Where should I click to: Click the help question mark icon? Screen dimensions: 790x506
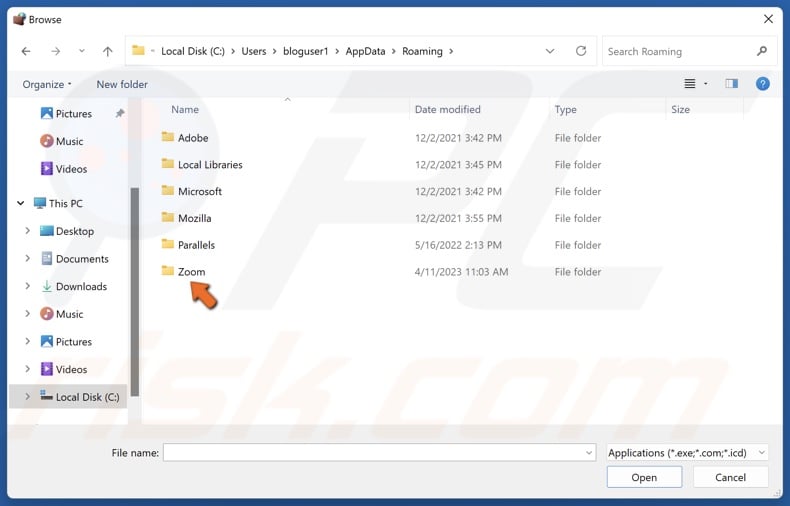coord(762,85)
